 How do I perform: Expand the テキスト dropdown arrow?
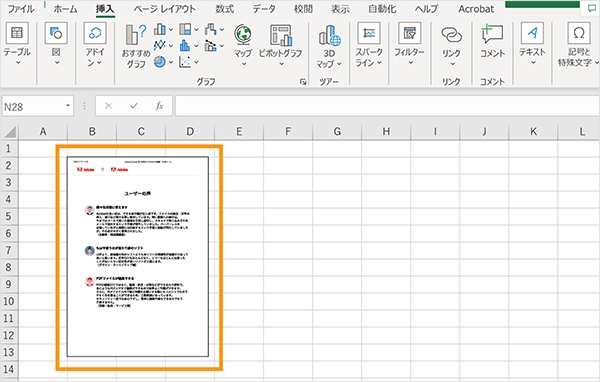(533, 62)
